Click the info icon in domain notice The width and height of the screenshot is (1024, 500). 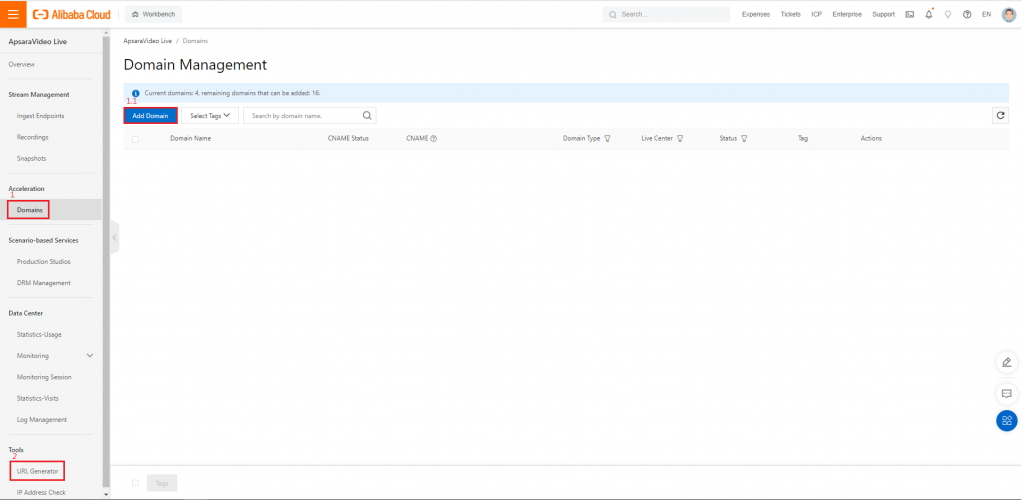[x=136, y=93]
